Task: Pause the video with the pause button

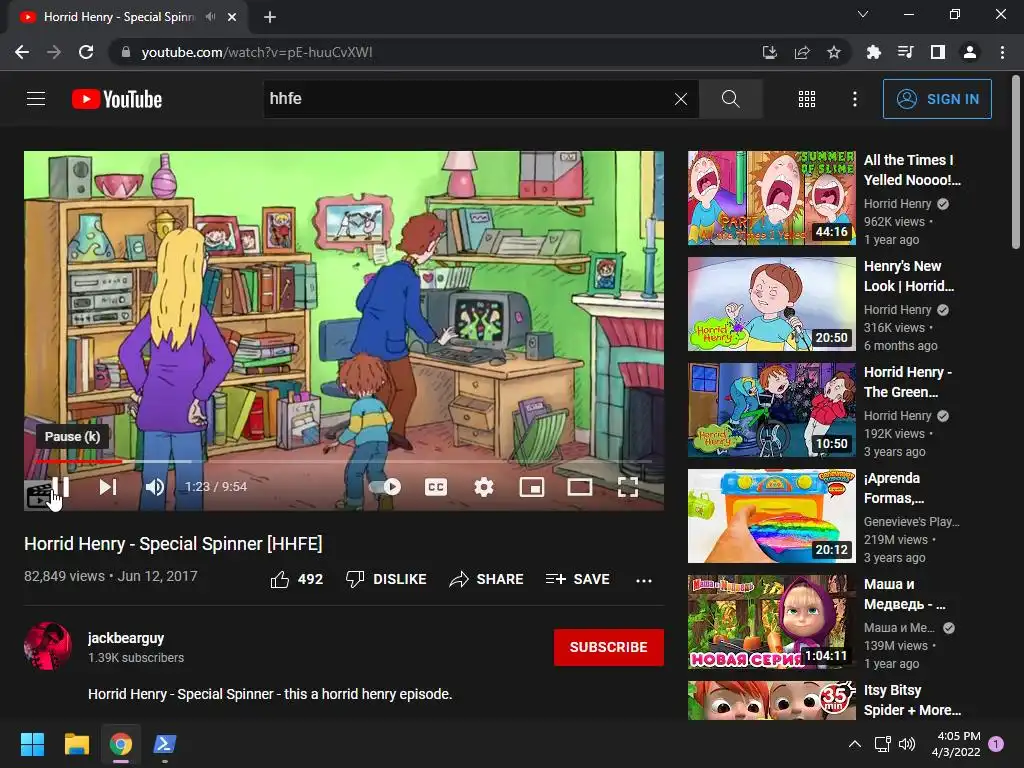Action: 61,487
